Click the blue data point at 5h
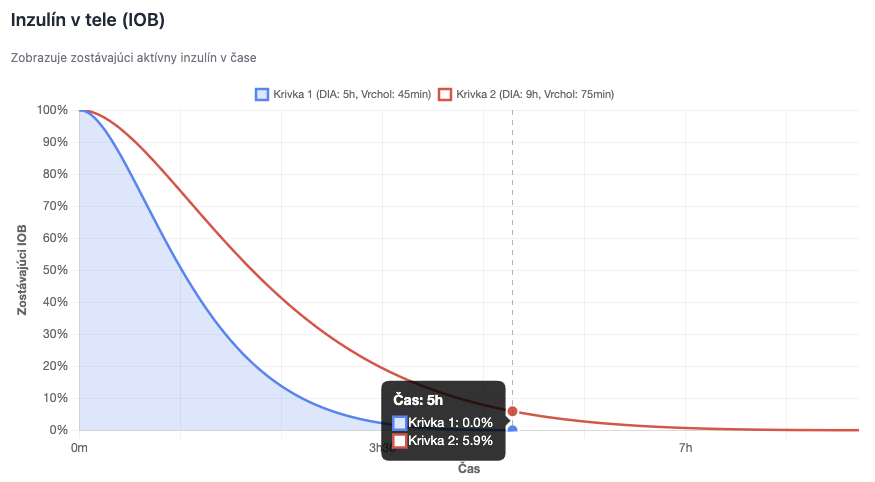Image resolution: width=875 pixels, height=482 pixels. point(512,430)
